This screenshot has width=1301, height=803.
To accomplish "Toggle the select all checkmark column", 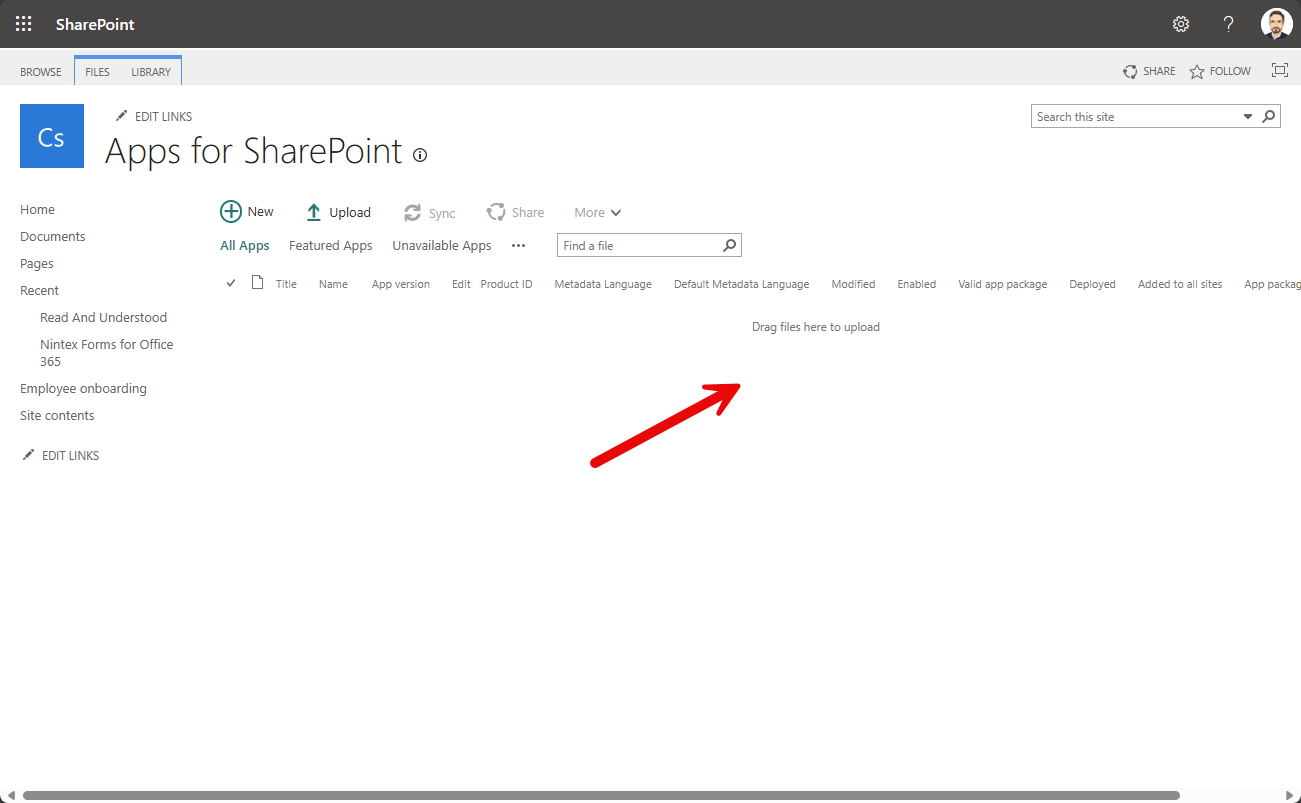I will (x=231, y=283).
